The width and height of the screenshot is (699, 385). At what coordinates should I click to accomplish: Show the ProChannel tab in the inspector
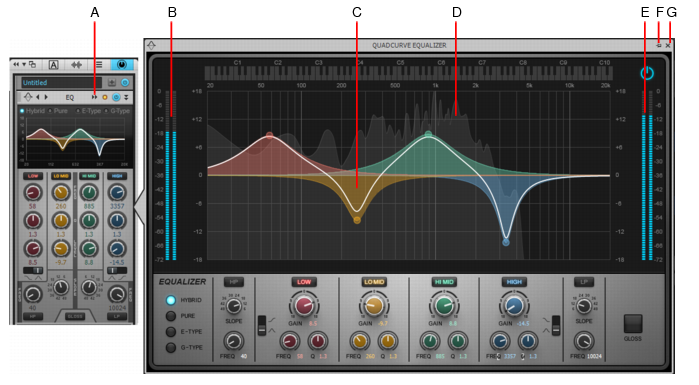coord(121,65)
